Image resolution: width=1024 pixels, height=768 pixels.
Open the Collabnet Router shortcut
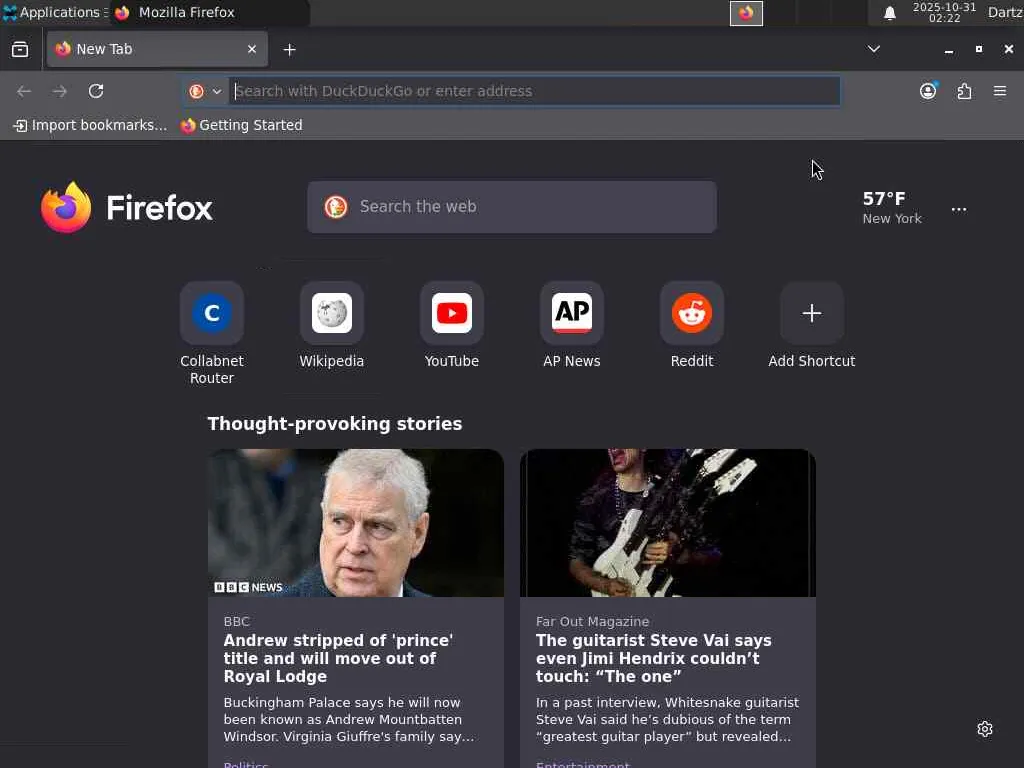coord(212,333)
